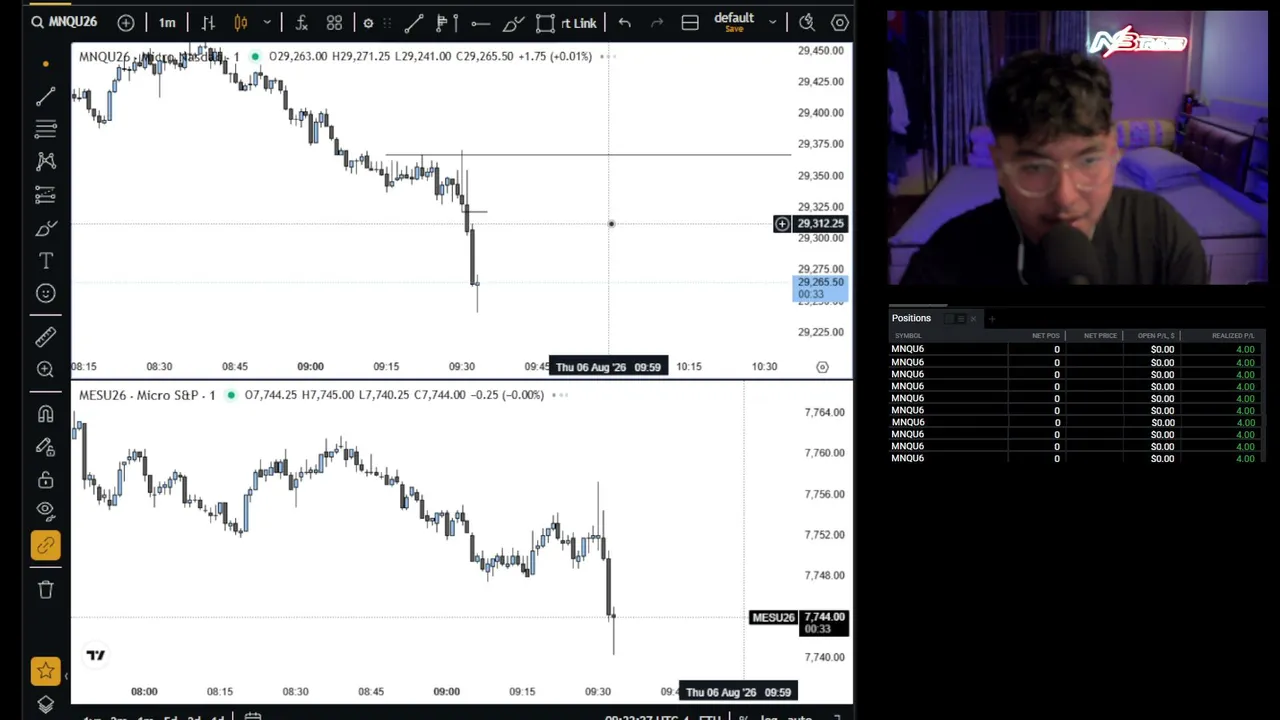Toggle magnet mode for drawings
1280x720 pixels.
(45, 414)
